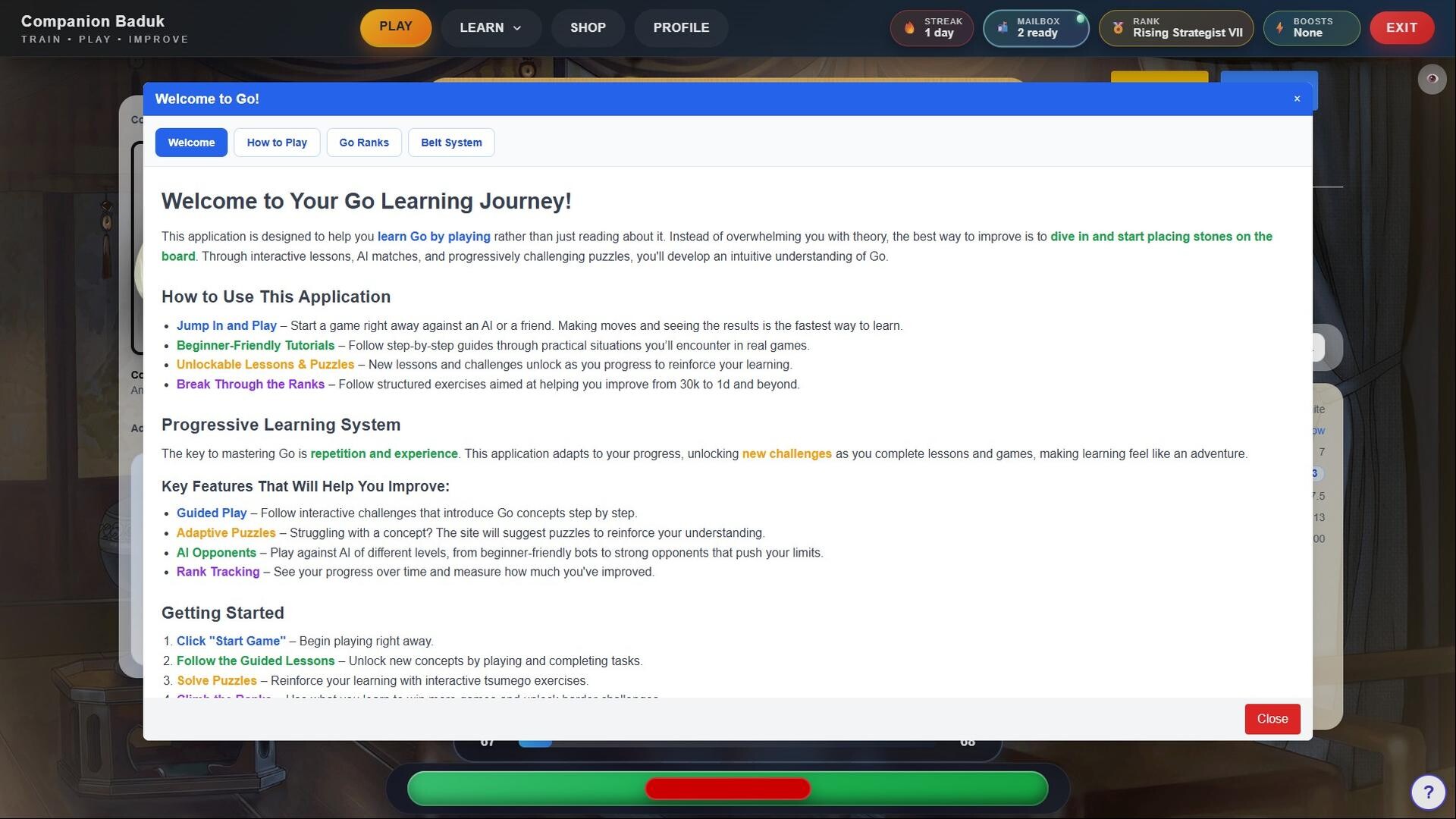Select the Welcome tab
The height and width of the screenshot is (819, 1456).
pos(191,143)
